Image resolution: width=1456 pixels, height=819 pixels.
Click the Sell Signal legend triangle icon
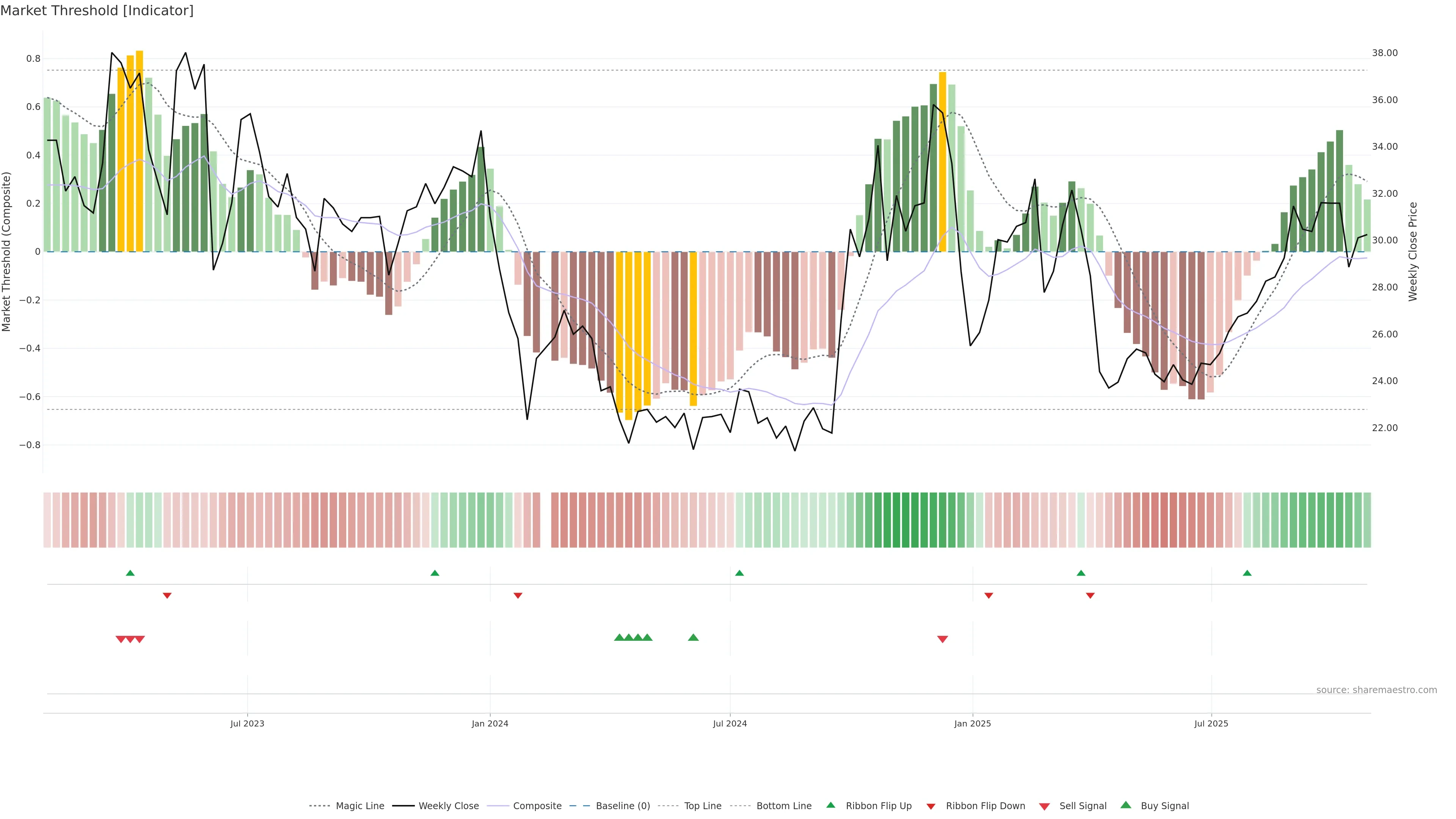(x=1044, y=806)
